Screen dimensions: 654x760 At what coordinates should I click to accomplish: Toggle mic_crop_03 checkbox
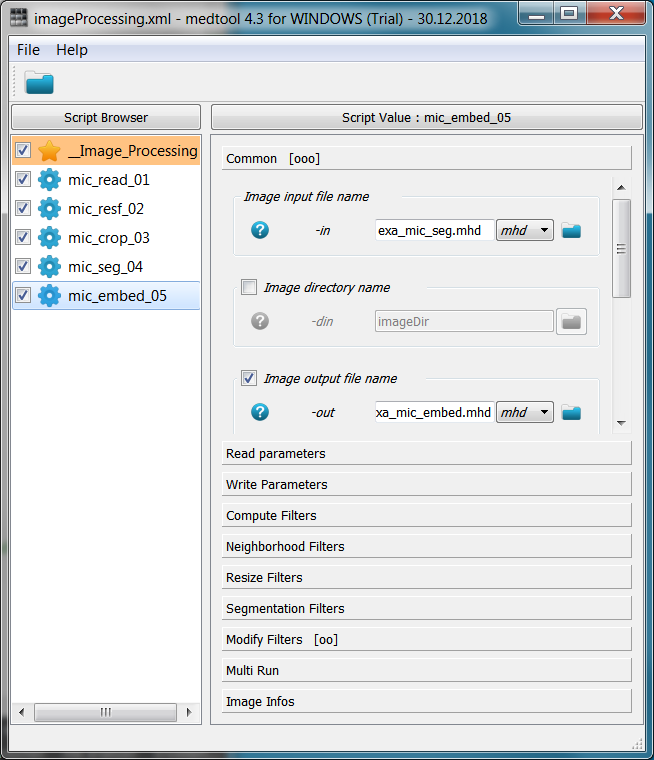tap(23, 237)
